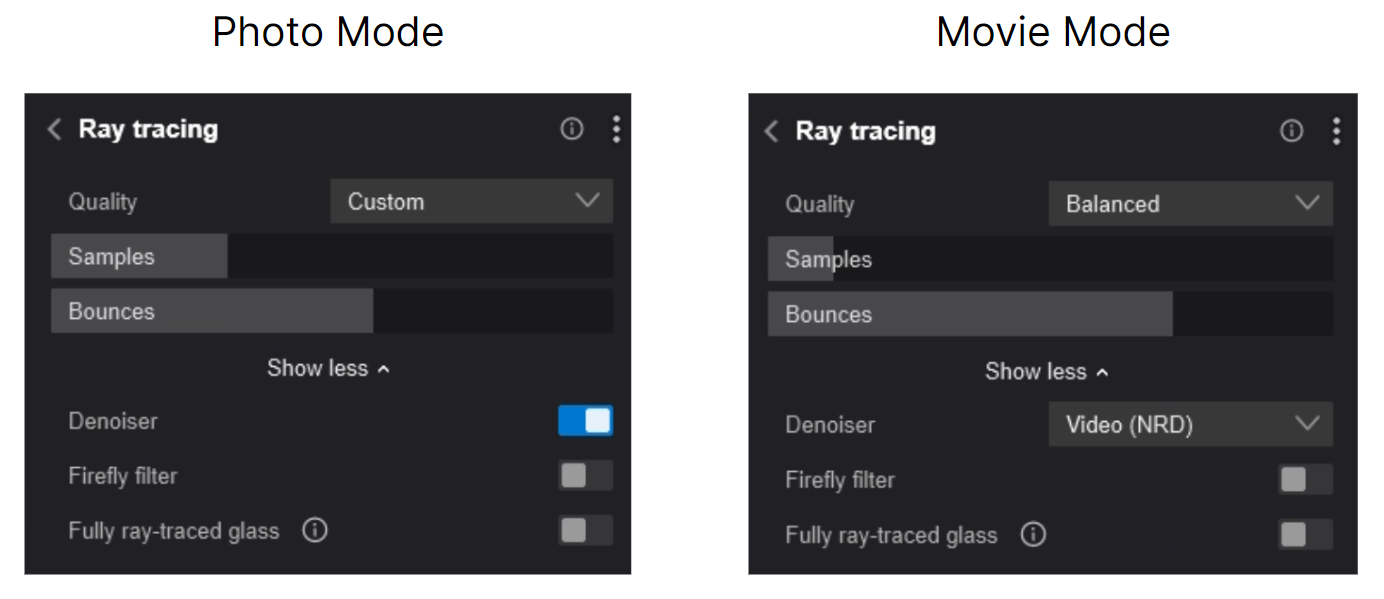The image size is (1384, 599).
Task: Open Ray tracing info icon in Movie Mode
Action: 1292,131
